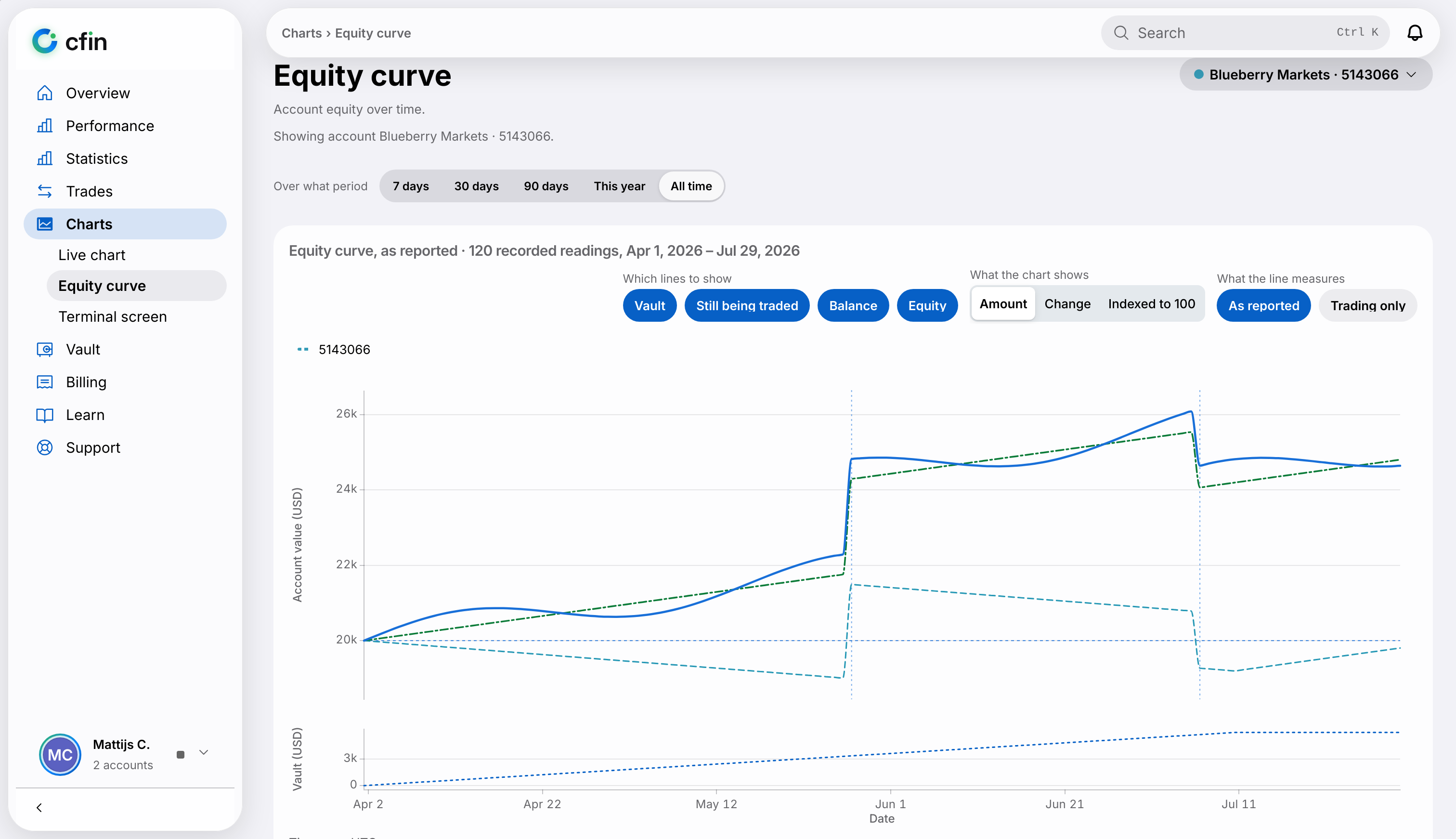Toggle the Equity line pill
This screenshot has width=1456, height=839.
click(927, 305)
